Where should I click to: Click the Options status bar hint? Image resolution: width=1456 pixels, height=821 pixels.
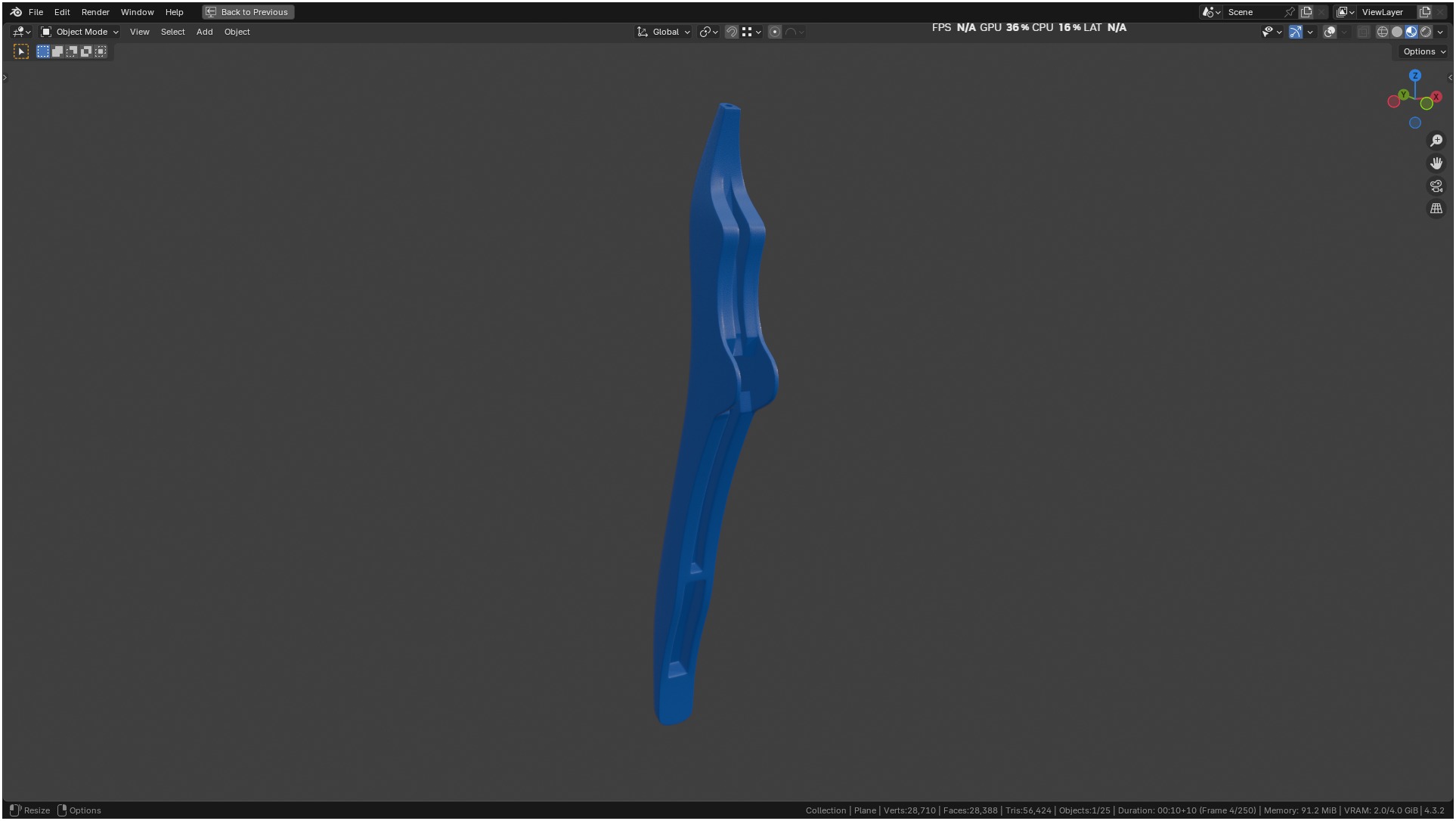(x=79, y=810)
